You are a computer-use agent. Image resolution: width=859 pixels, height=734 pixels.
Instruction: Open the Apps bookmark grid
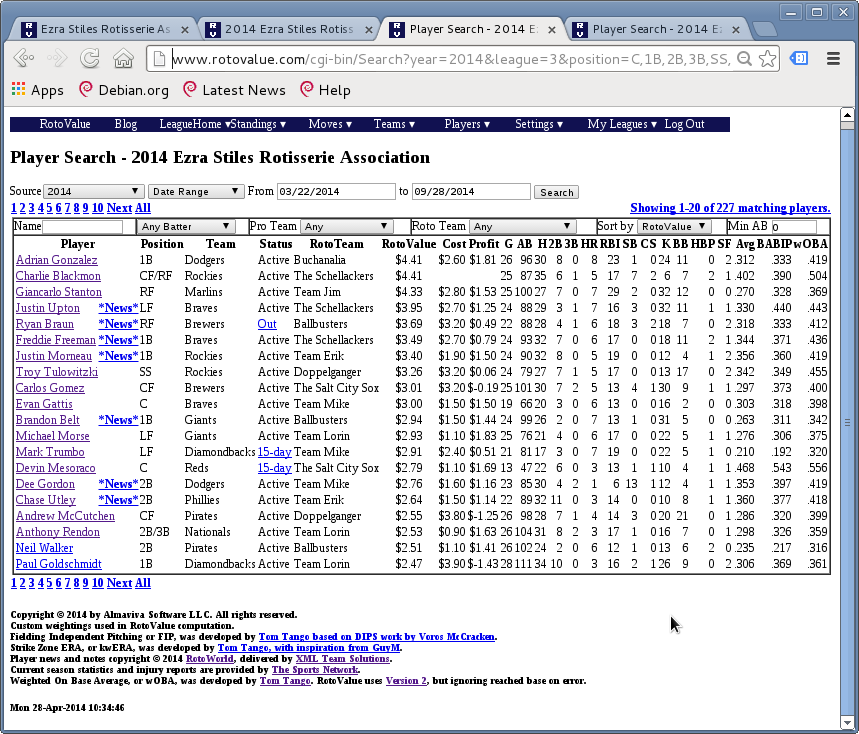pos(37,90)
